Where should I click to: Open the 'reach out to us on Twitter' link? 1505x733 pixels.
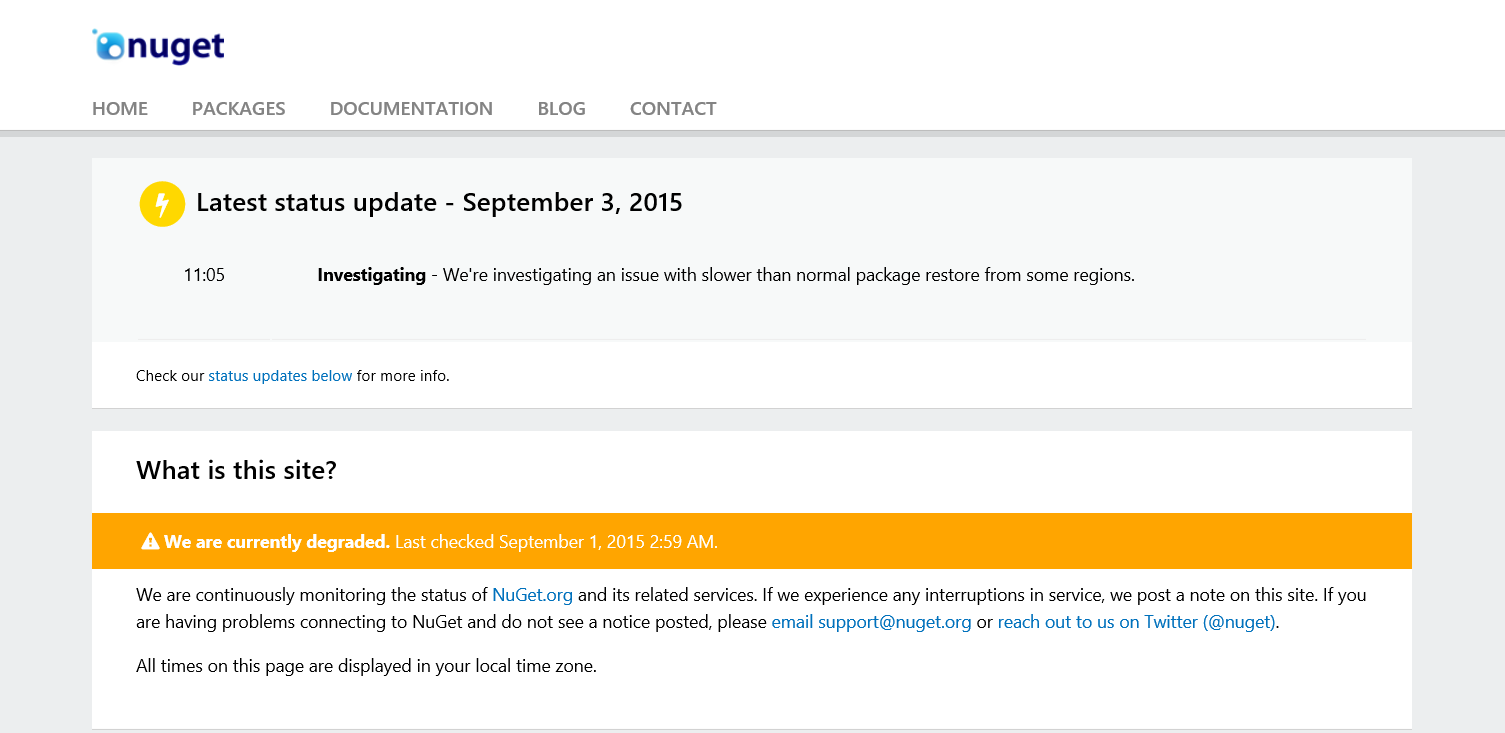click(x=1136, y=622)
